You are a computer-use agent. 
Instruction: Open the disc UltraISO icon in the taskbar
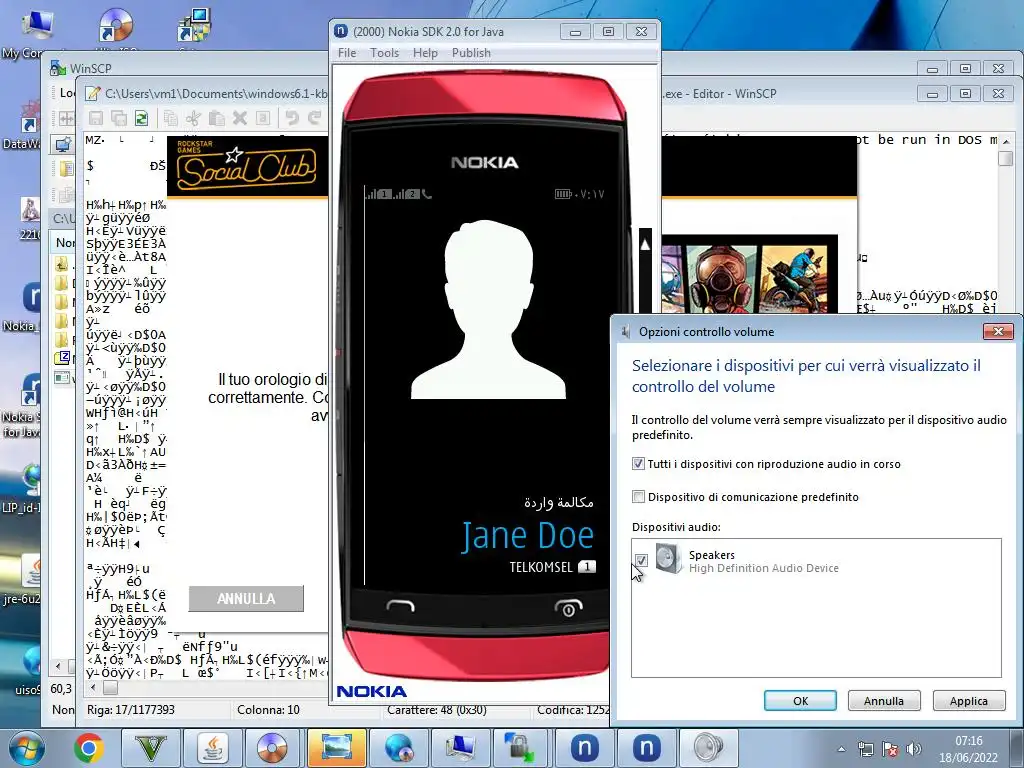(x=272, y=748)
